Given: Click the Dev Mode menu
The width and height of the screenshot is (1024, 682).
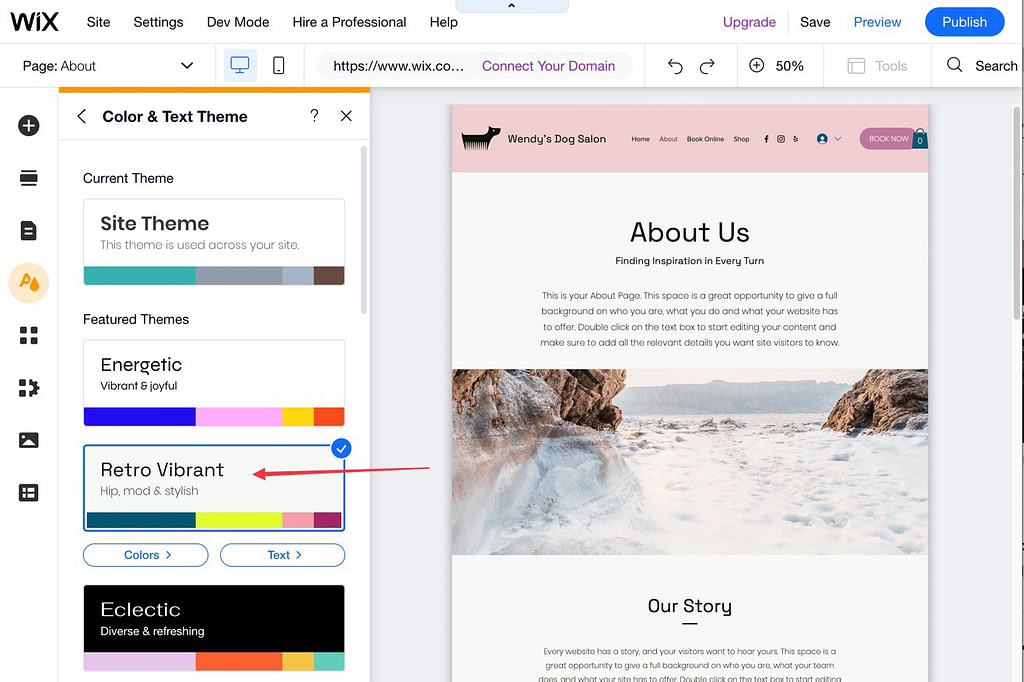Looking at the screenshot, I should coord(237,21).
